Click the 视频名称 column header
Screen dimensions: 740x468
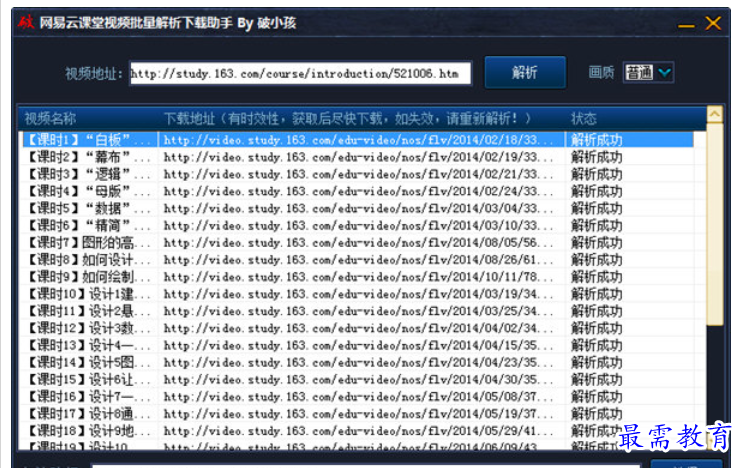50,118
